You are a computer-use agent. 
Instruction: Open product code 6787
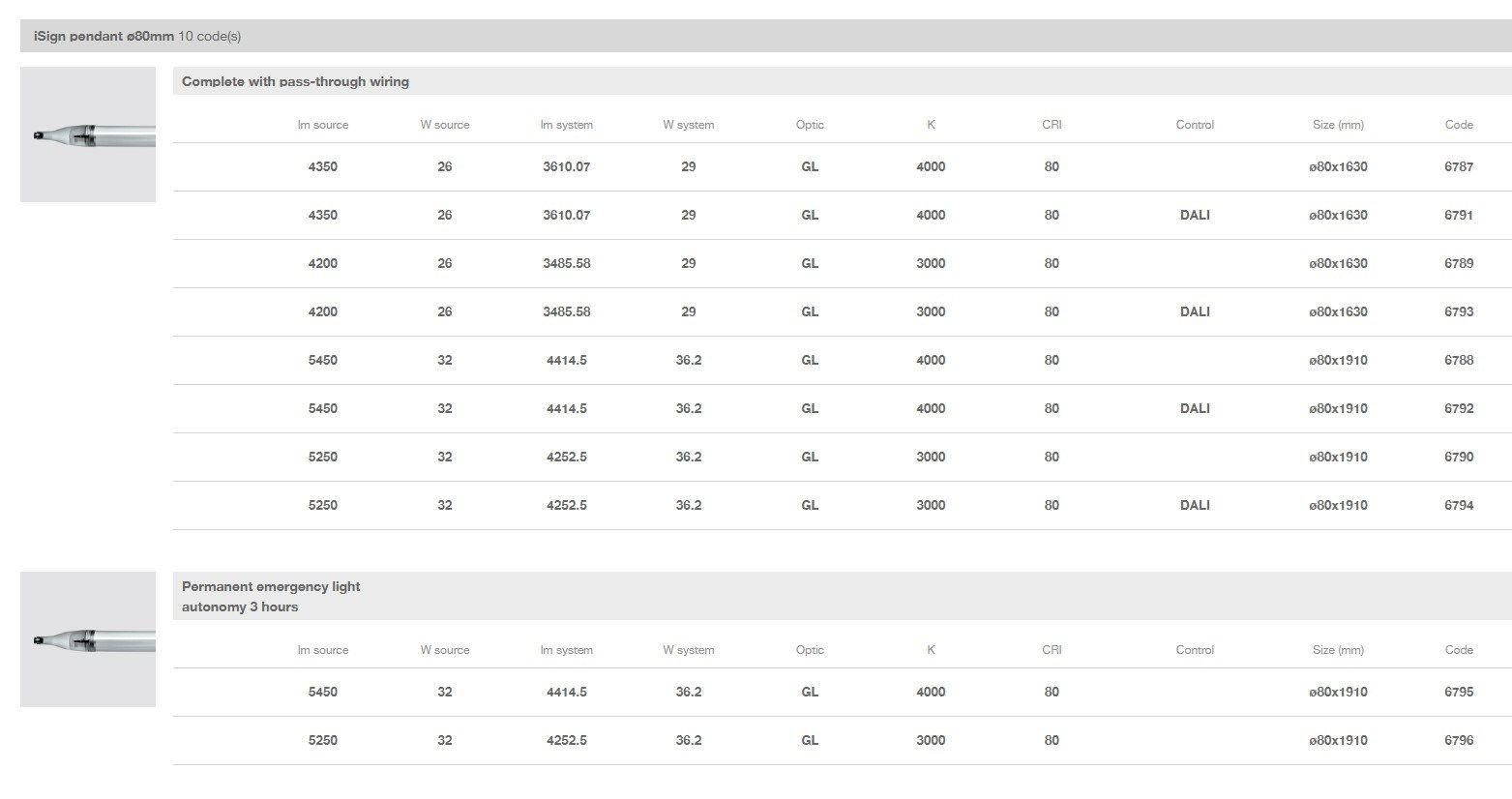1458,166
